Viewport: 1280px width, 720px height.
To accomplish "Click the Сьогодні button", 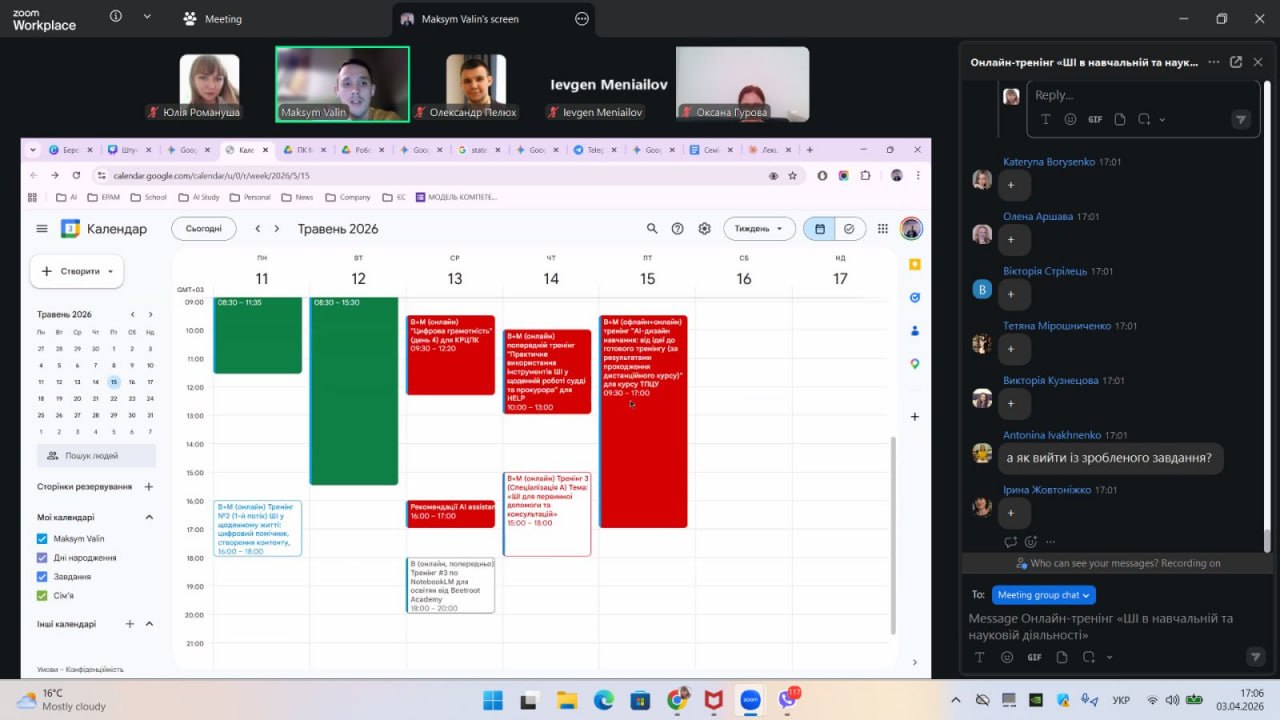I will pos(204,229).
